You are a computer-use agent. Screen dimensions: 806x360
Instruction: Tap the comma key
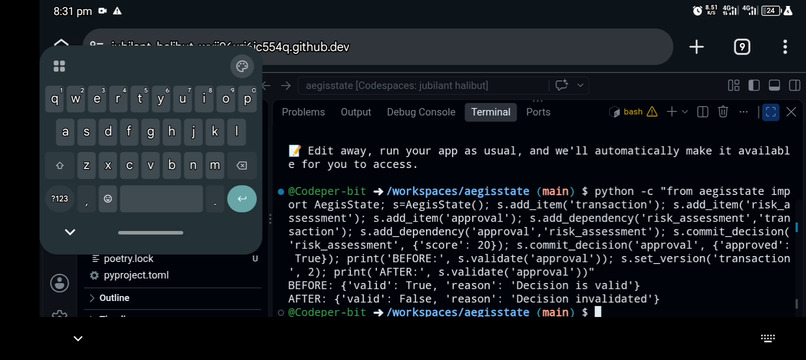[x=86, y=199]
